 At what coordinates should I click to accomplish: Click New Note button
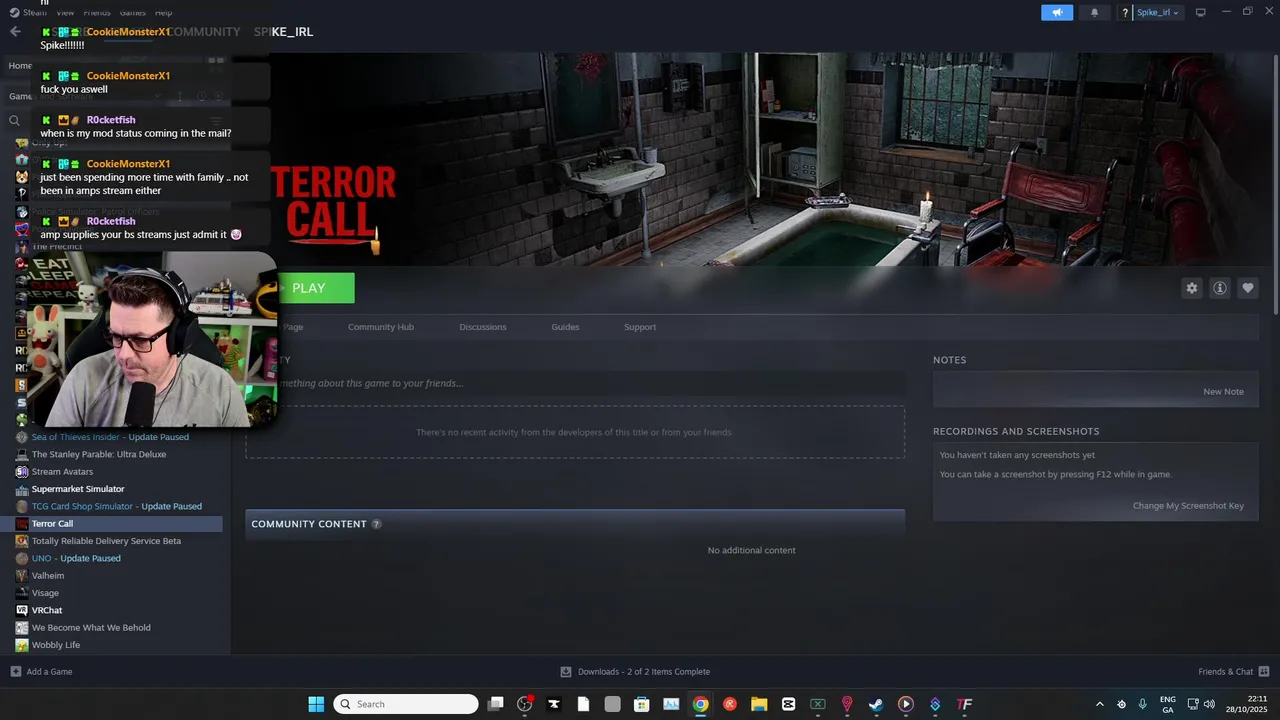point(1223,392)
